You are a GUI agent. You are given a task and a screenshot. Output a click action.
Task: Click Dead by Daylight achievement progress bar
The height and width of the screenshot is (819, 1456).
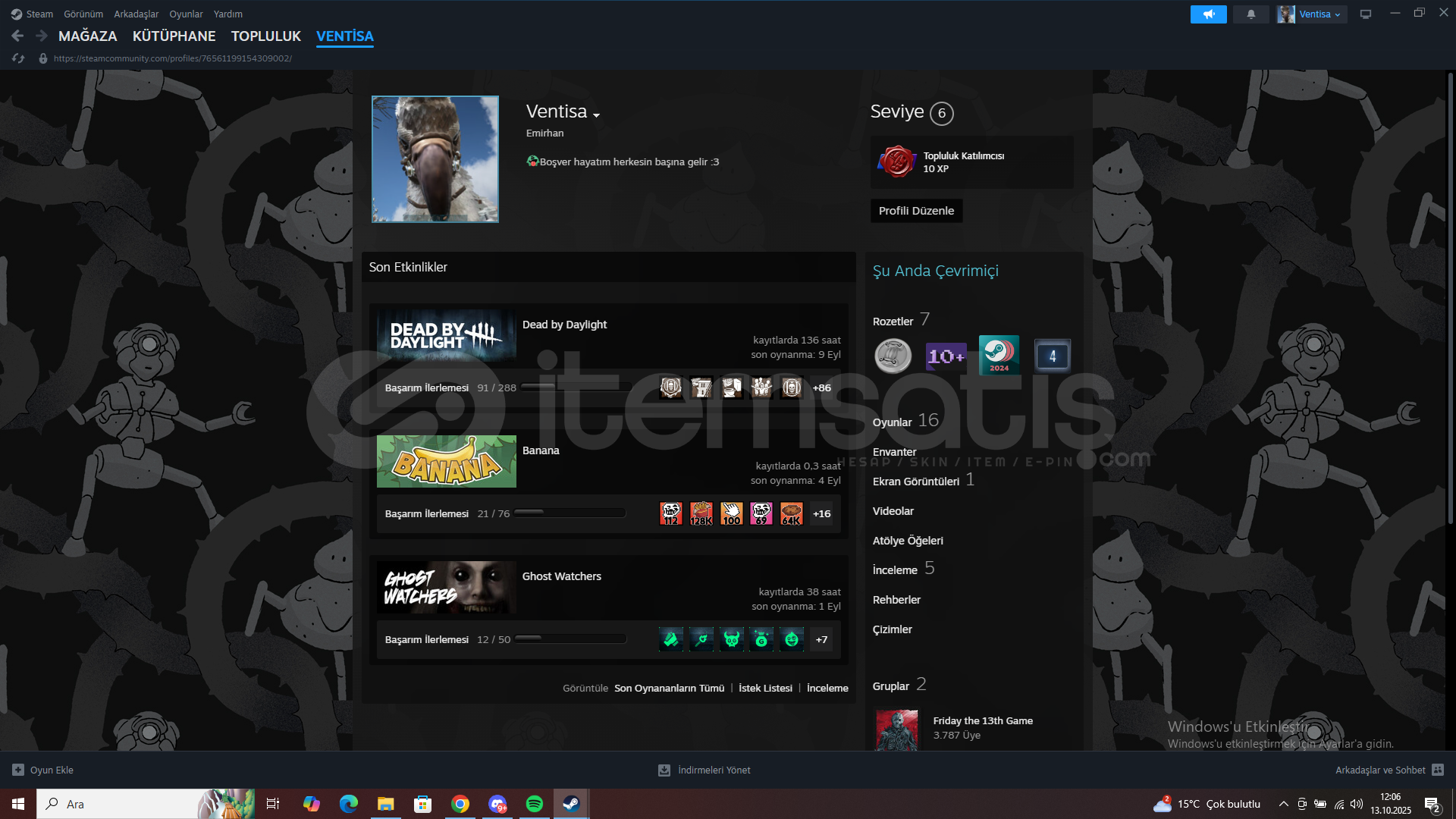pos(576,388)
